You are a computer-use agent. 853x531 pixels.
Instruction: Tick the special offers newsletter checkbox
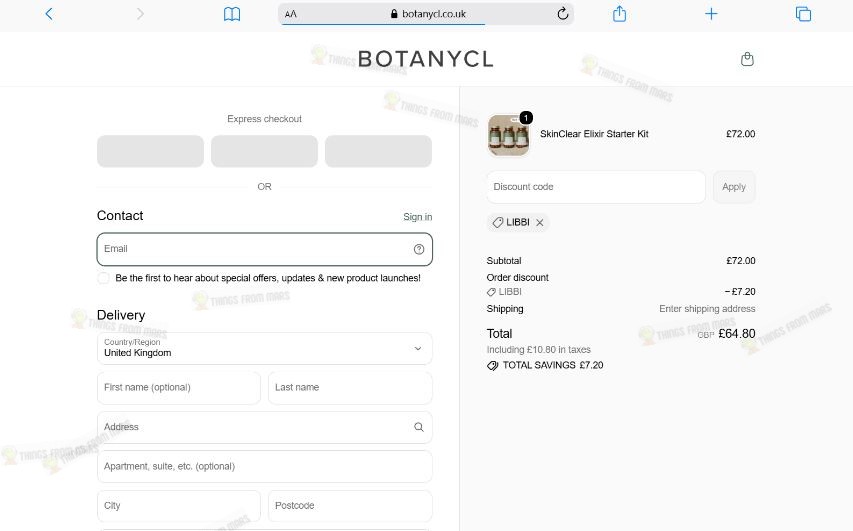[103, 278]
